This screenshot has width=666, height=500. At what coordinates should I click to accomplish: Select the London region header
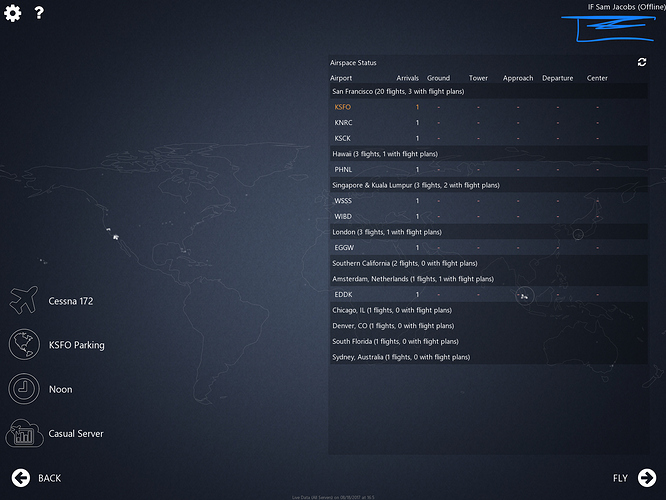click(x=489, y=232)
